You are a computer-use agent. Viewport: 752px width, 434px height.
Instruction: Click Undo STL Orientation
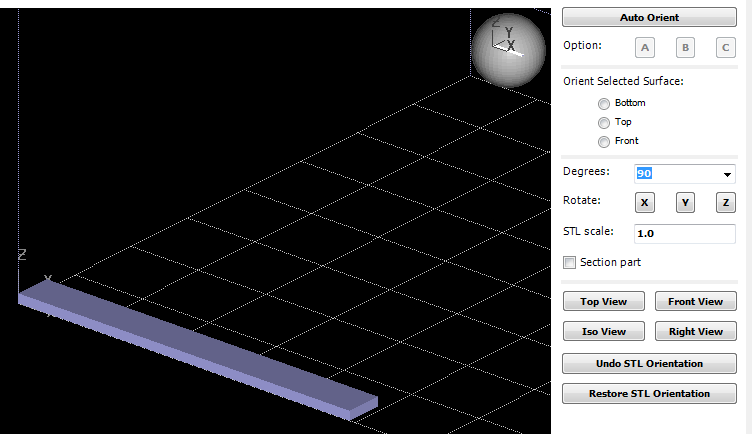click(x=649, y=364)
